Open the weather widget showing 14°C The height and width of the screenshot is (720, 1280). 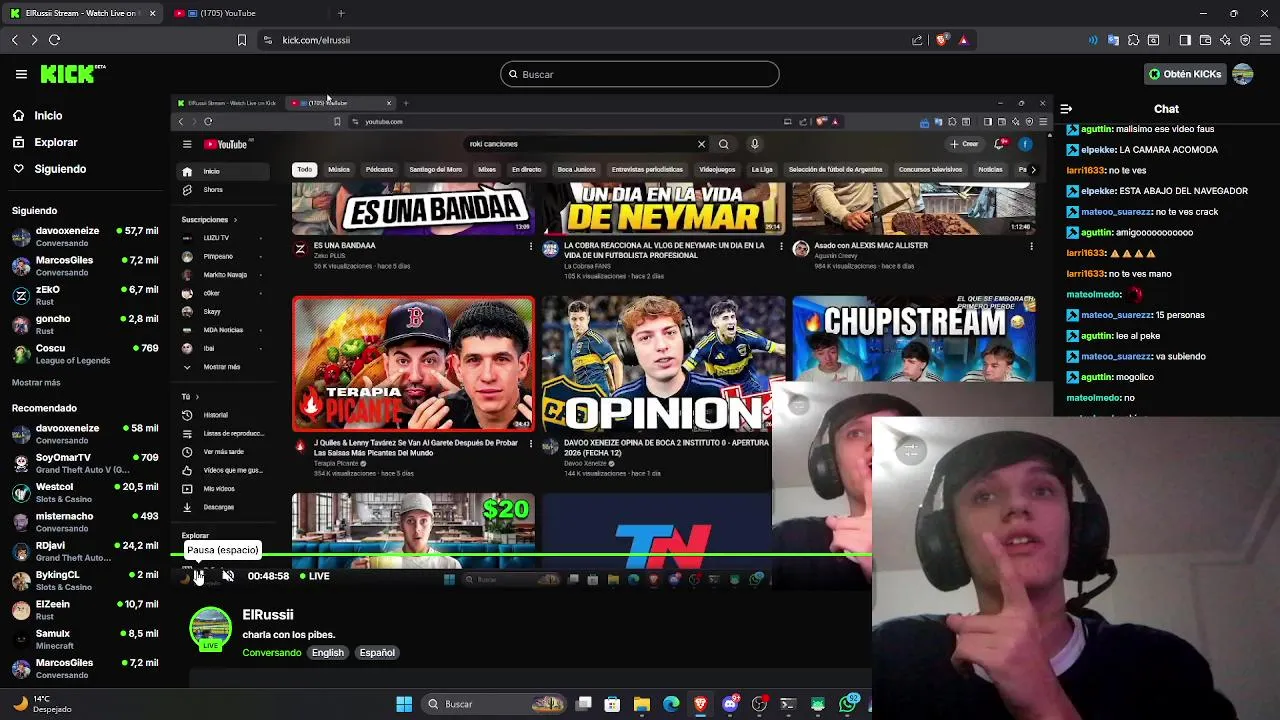(42, 704)
